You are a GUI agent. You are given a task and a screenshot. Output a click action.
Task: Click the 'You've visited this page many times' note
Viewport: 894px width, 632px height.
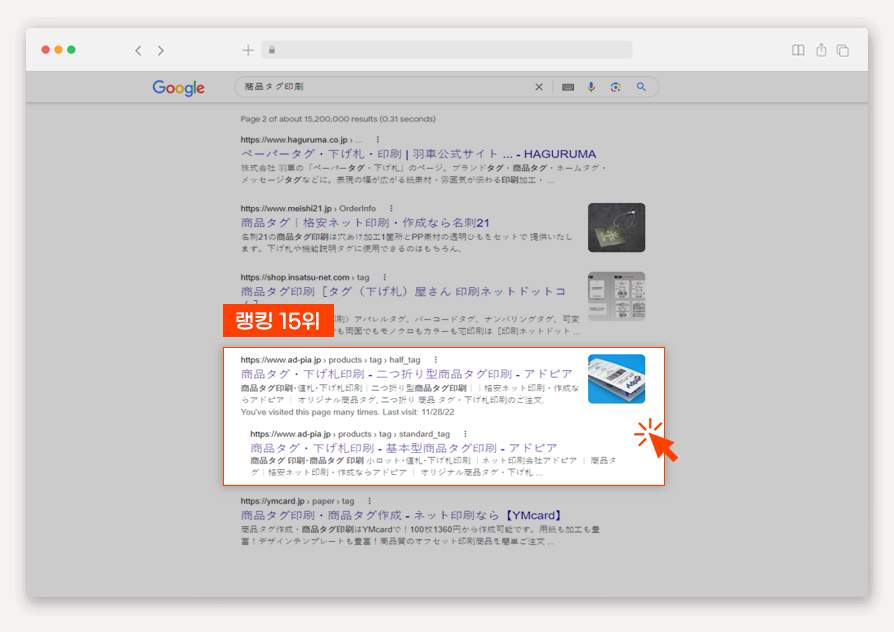(347, 412)
